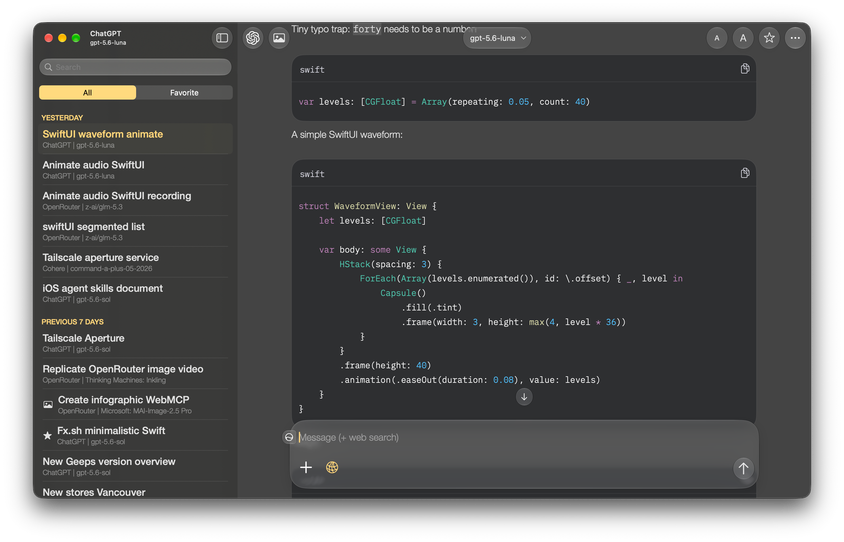Image resolution: width=844 pixels, height=542 pixels.
Task: Click the ChatGPT window title text
Action: tap(106, 33)
